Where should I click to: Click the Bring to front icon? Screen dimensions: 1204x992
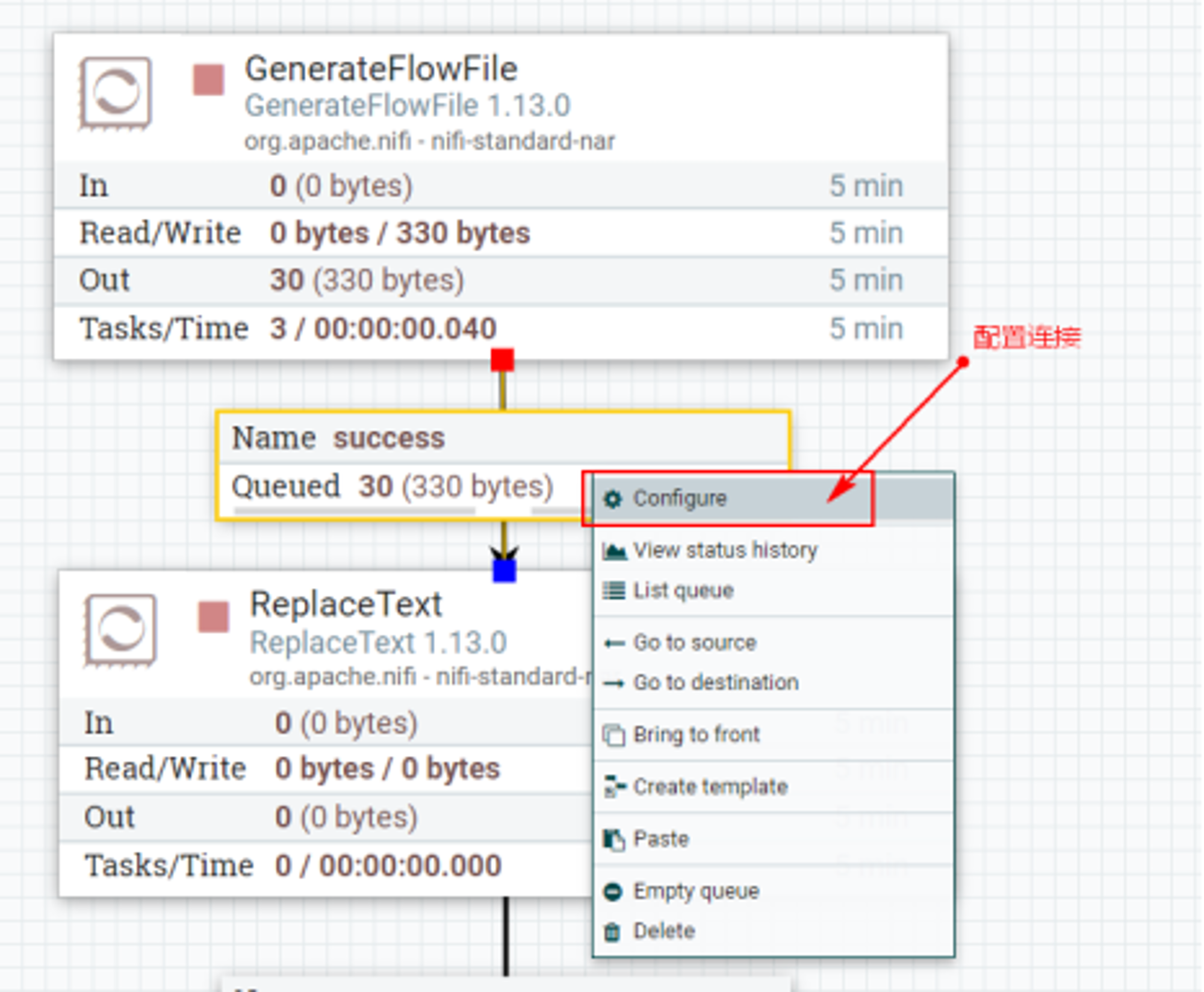[614, 736]
